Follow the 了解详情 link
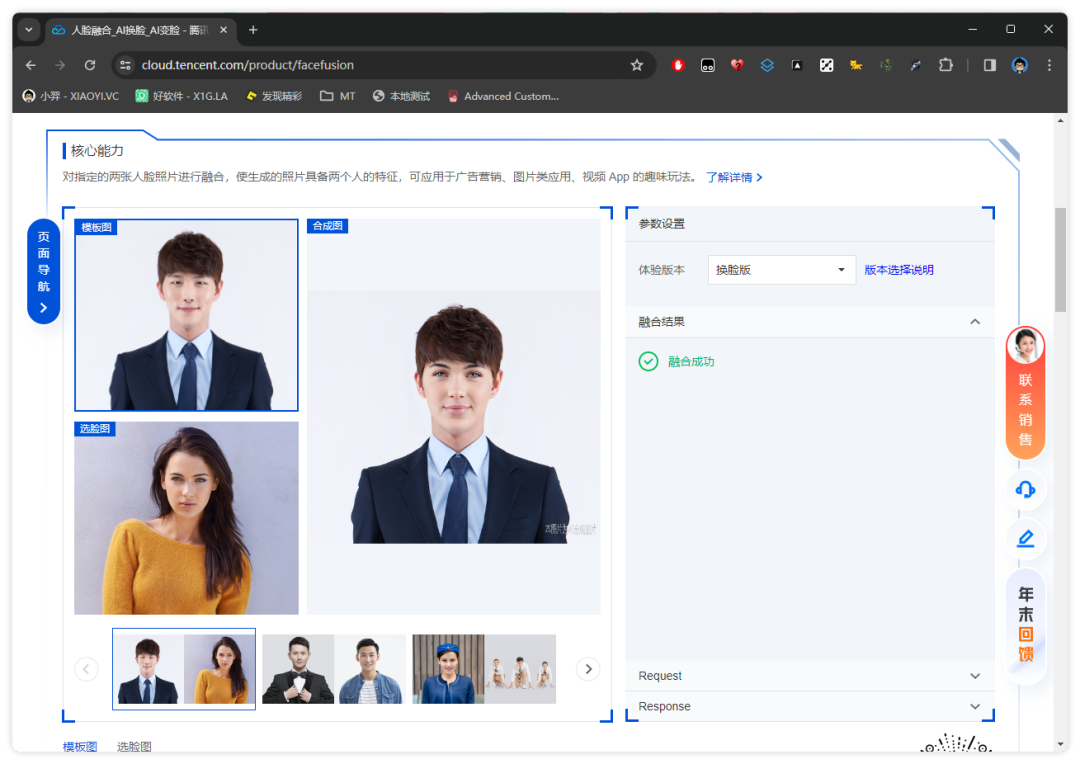Viewport: 1080px width, 764px height. tap(734, 177)
